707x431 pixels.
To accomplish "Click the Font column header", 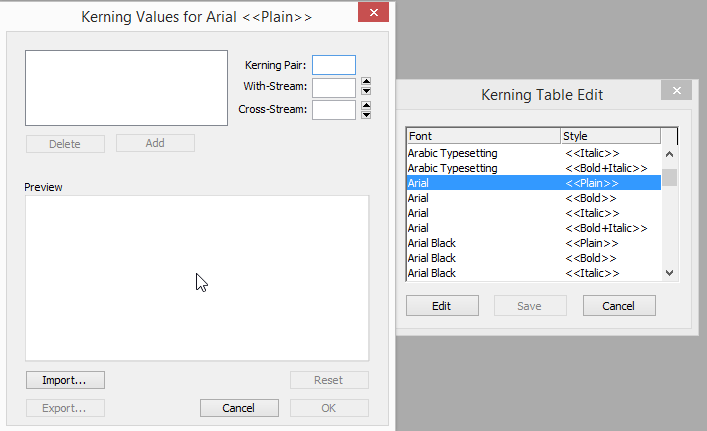I will tap(483, 136).
